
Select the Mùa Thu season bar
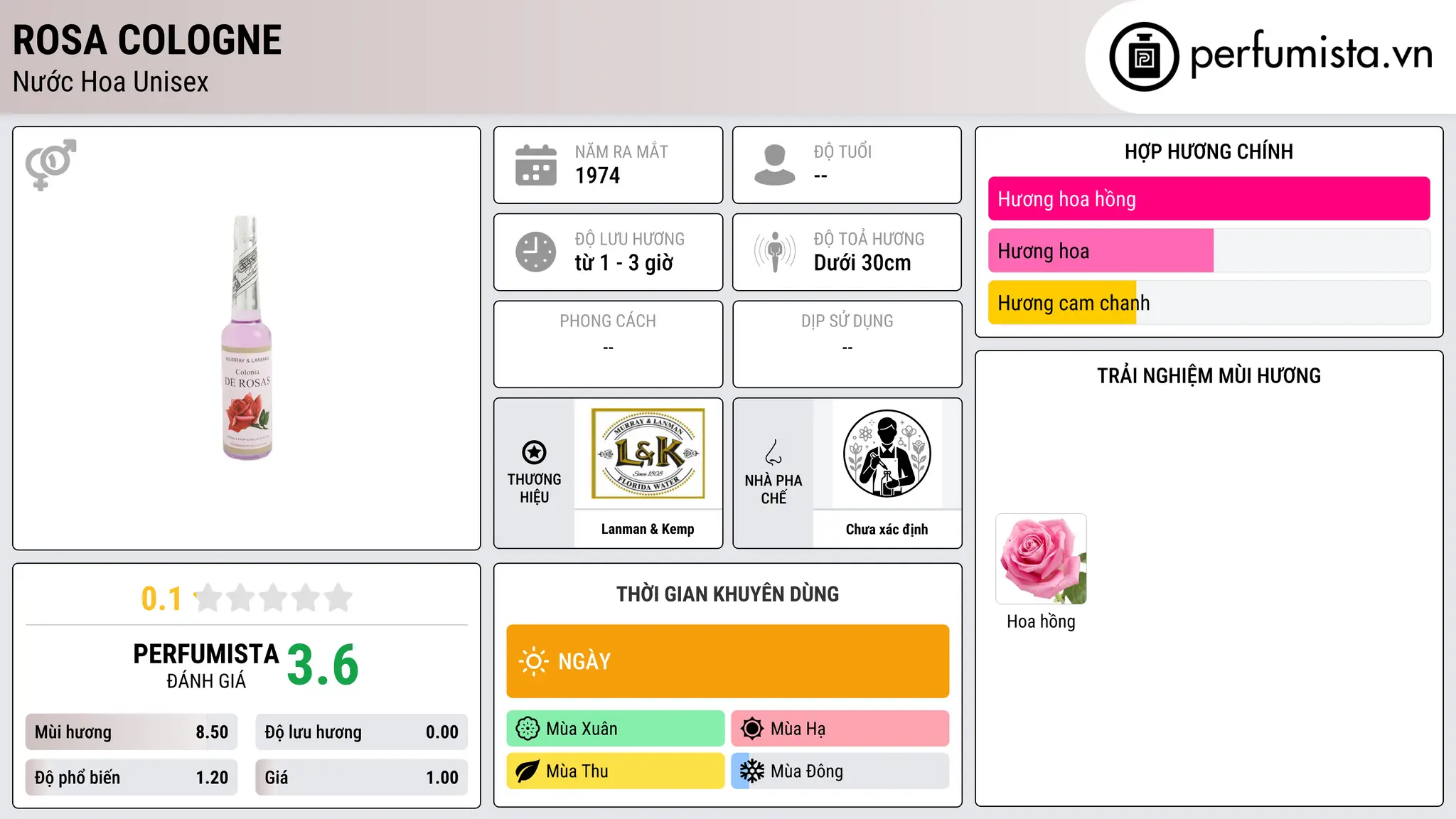tap(615, 771)
